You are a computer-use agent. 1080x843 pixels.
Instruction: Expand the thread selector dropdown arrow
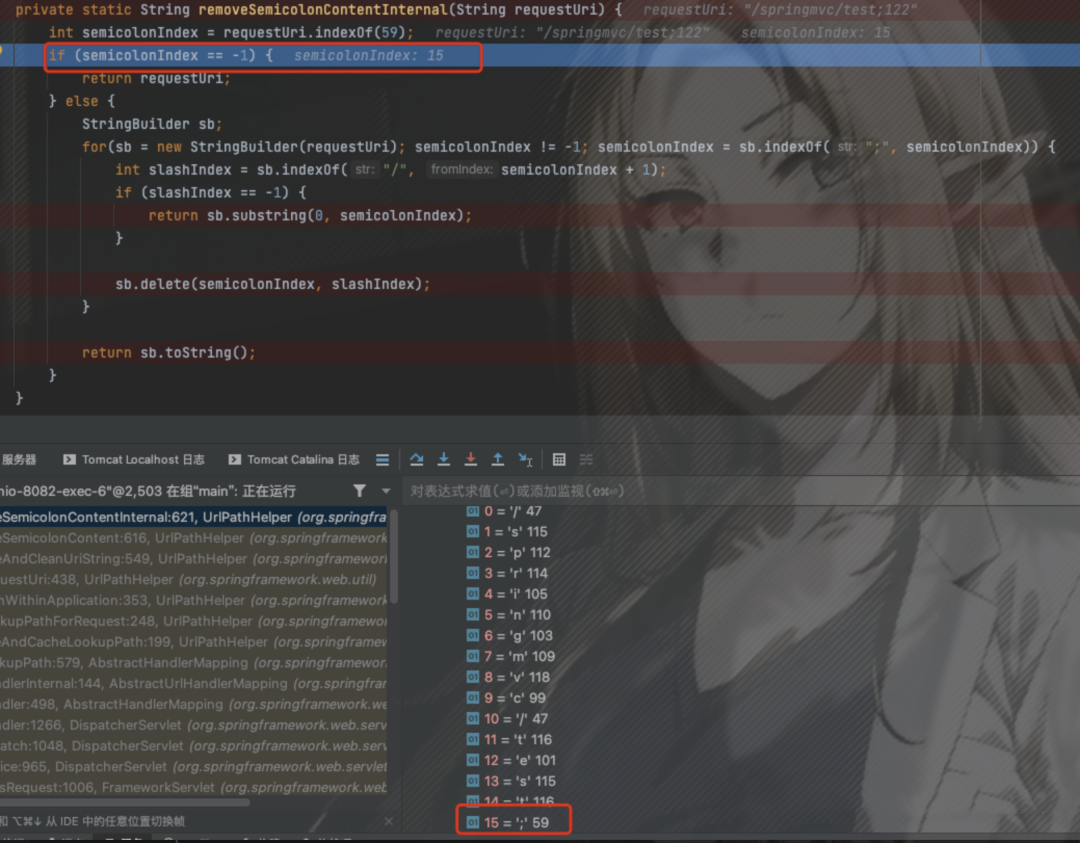coord(386,491)
